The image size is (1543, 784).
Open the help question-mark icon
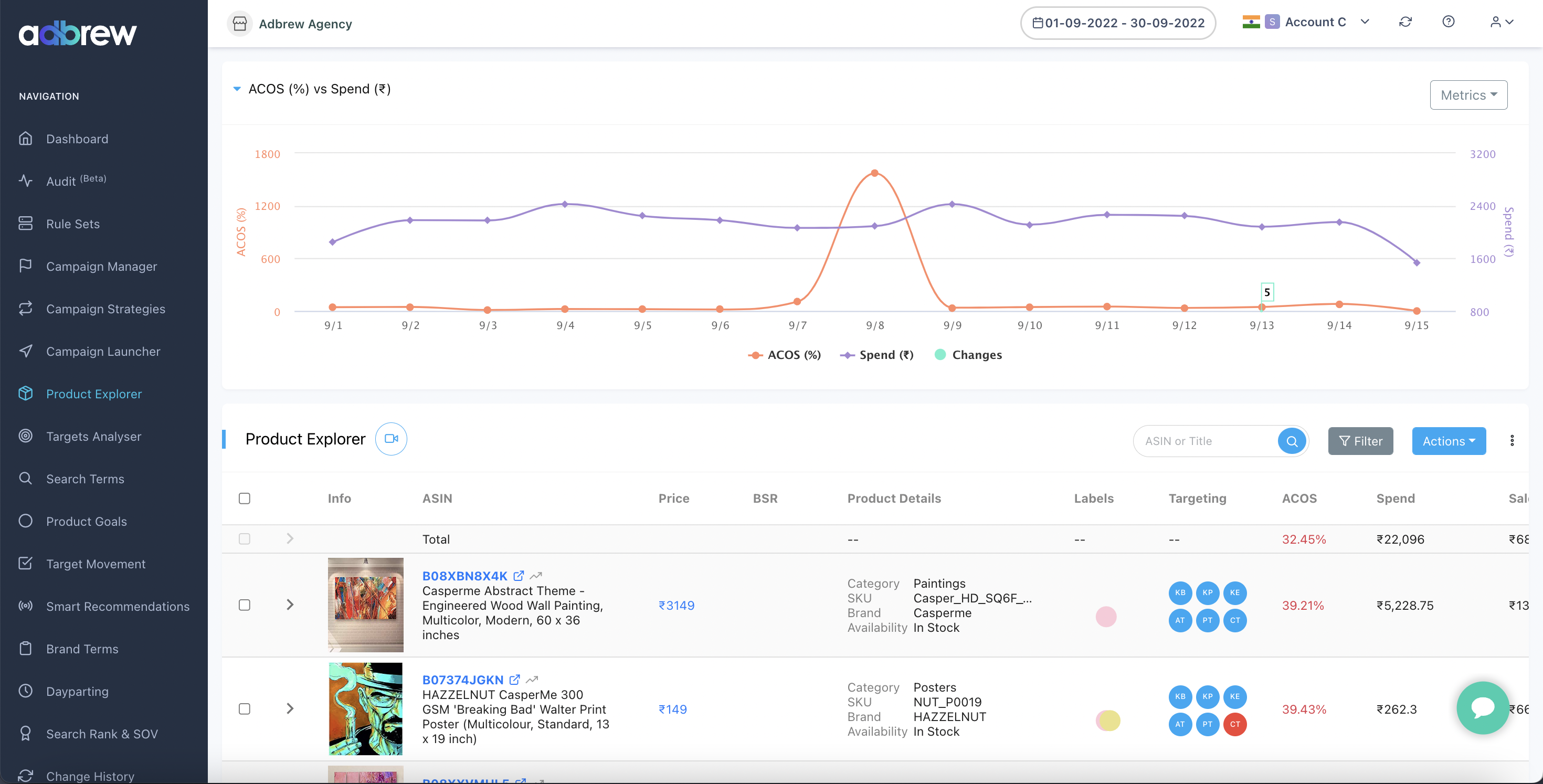[x=1449, y=22]
